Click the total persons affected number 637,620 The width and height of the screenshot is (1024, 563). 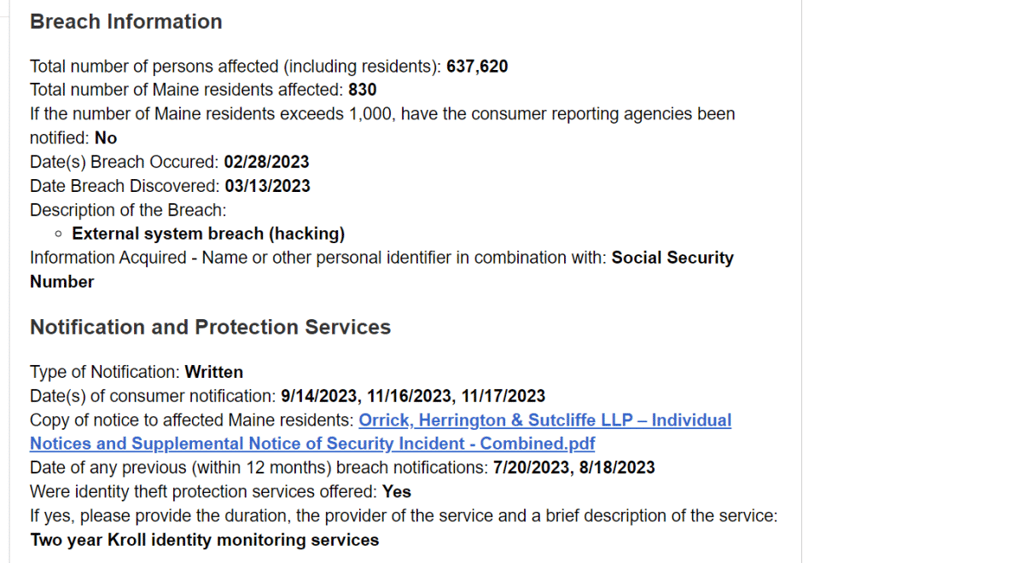click(x=477, y=66)
